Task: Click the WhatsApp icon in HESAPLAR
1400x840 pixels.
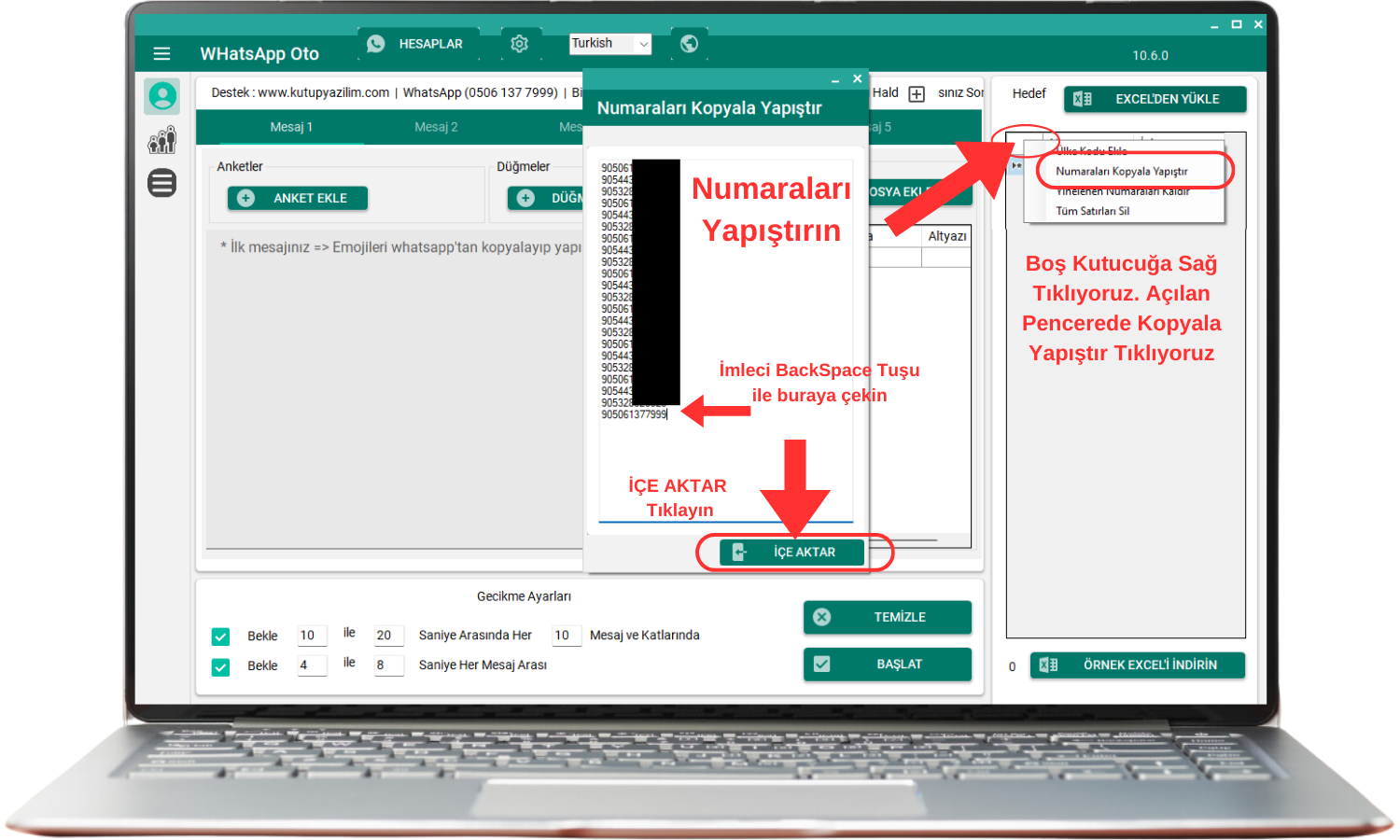Action: point(376,44)
